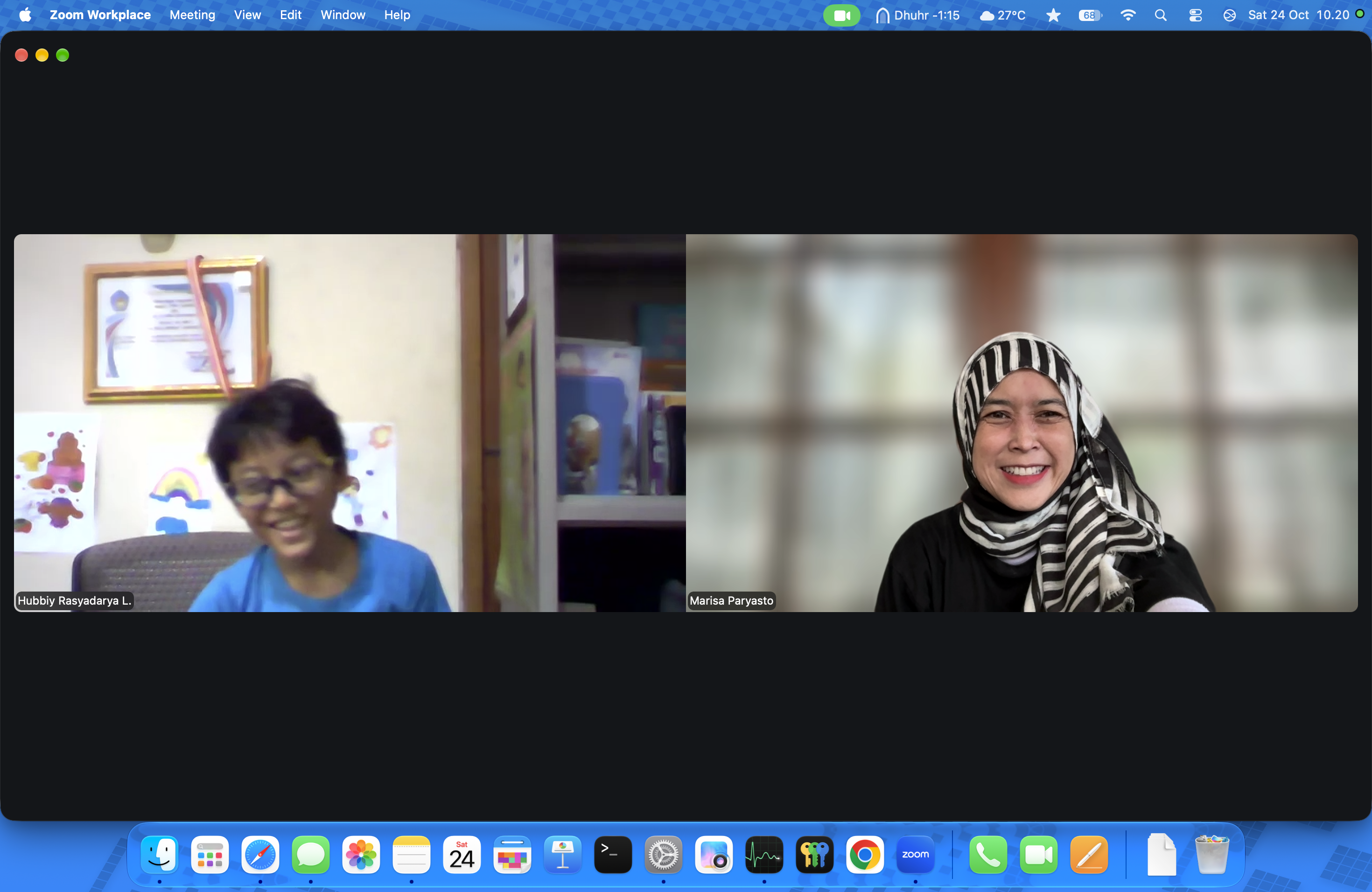Open the View menu
This screenshot has height=892, width=1372.
[247, 15]
